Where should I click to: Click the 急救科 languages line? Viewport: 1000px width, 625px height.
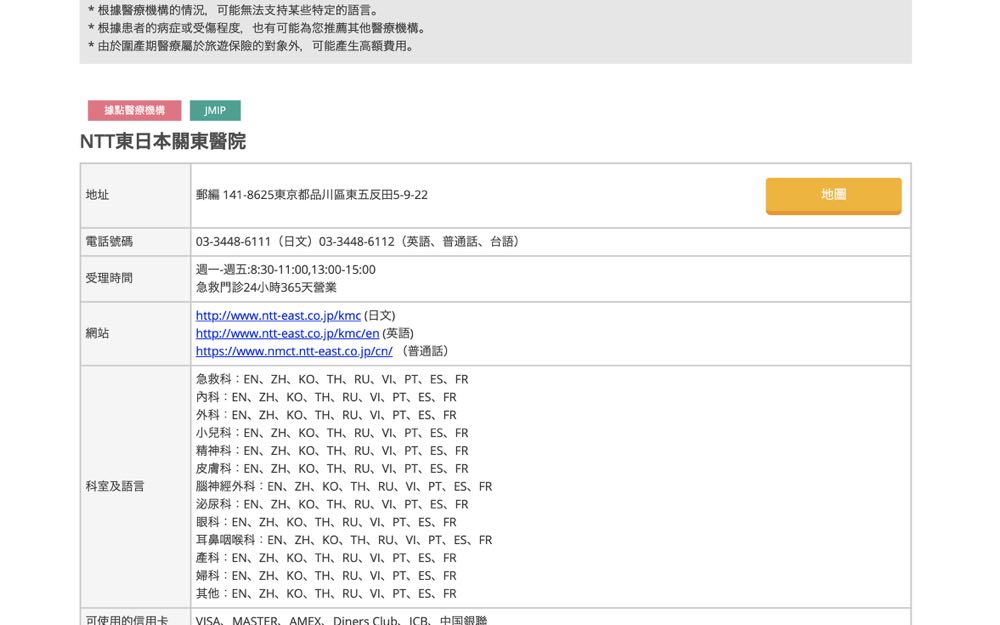coord(332,379)
